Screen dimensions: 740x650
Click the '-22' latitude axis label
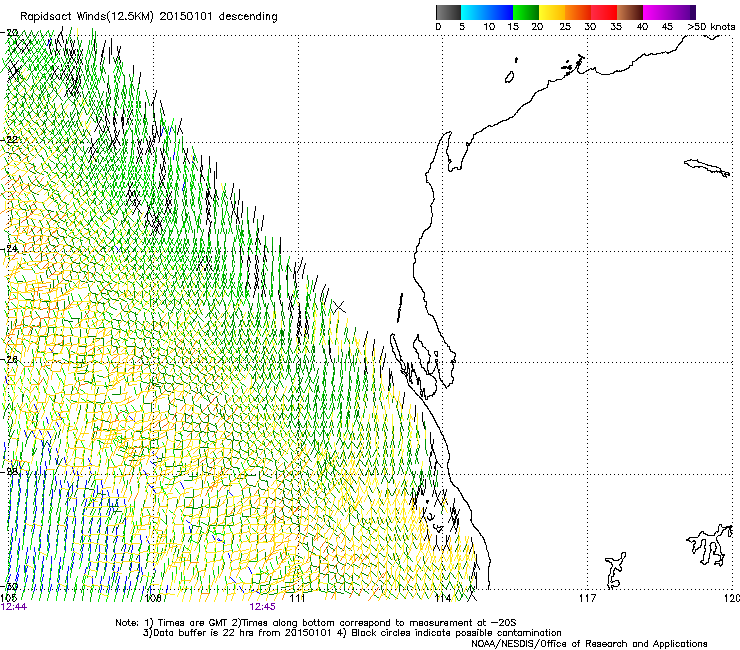9,140
